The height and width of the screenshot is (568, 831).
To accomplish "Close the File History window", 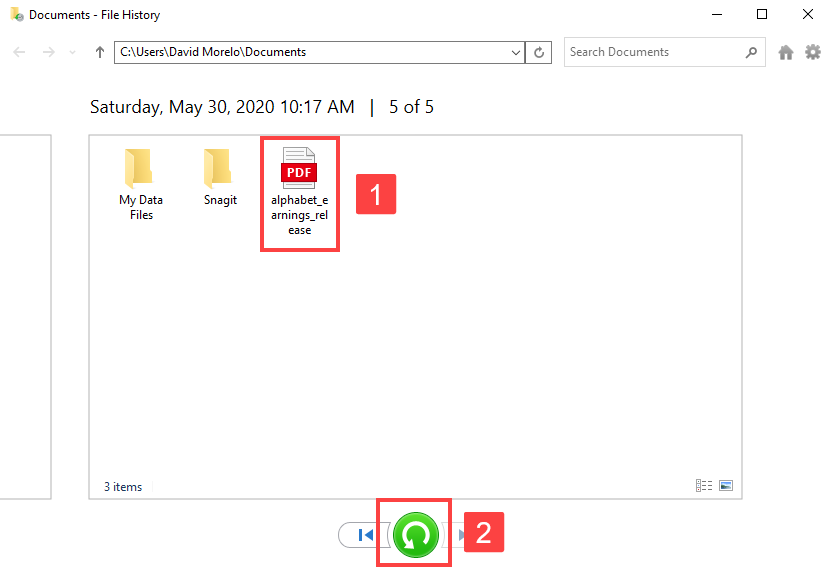I will [x=808, y=14].
